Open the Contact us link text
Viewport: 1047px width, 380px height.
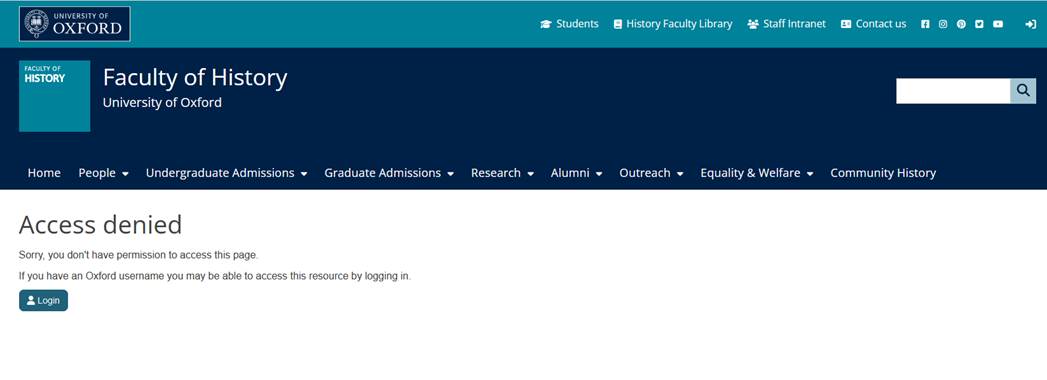pos(881,24)
